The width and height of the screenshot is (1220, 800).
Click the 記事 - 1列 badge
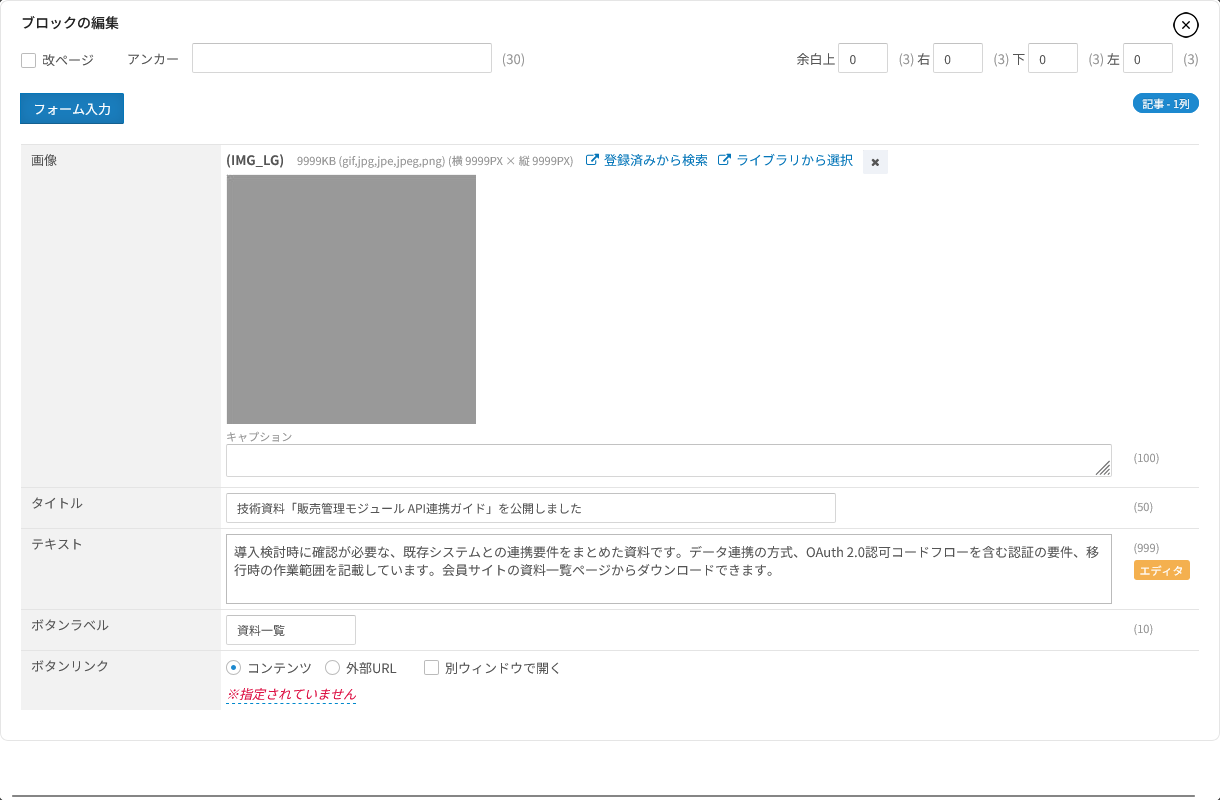pos(1166,103)
